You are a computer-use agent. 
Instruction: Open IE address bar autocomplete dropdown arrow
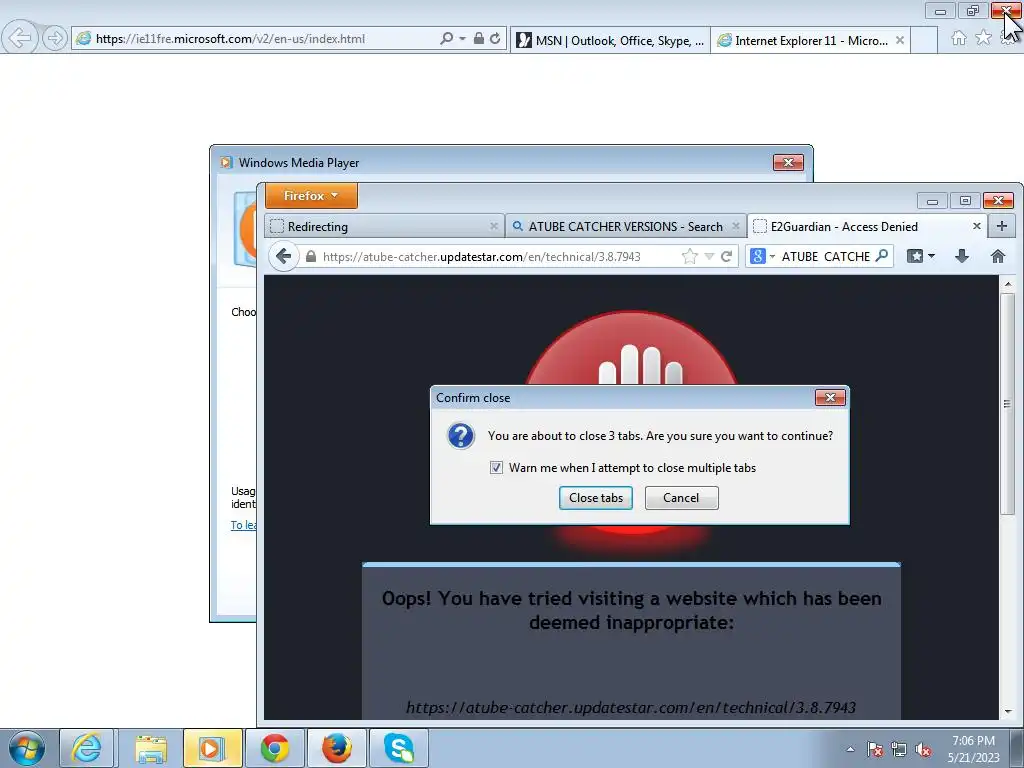pos(462,39)
